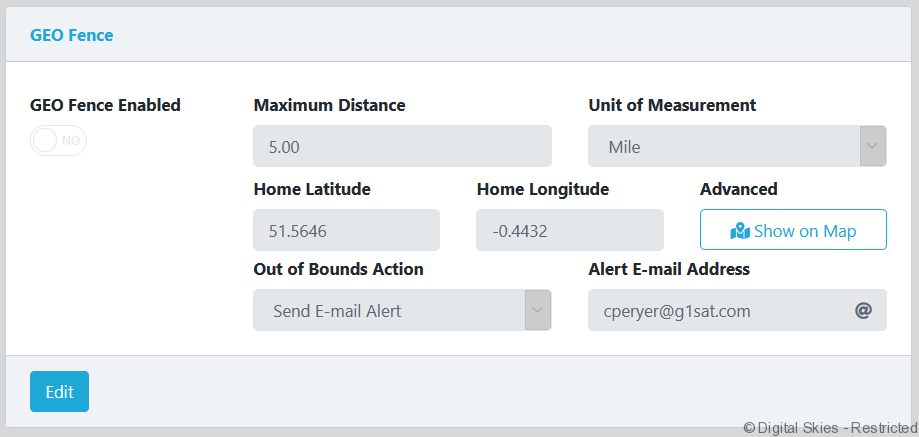The image size is (919, 437).
Task: Focus the Maximum Distance field showing 5.00
Action: [402, 146]
